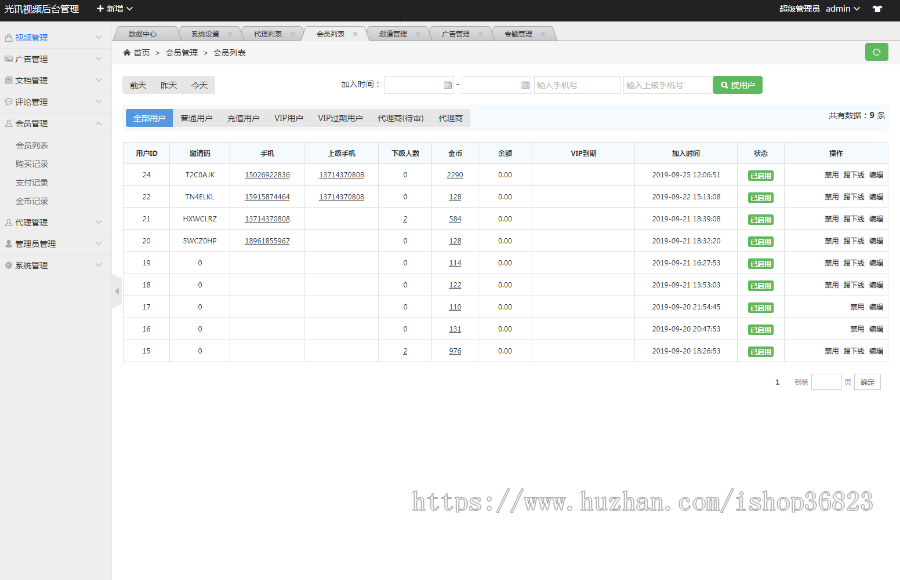900x580 pixels.
Task: Select the VIP用户 filter tab
Action: (289, 118)
